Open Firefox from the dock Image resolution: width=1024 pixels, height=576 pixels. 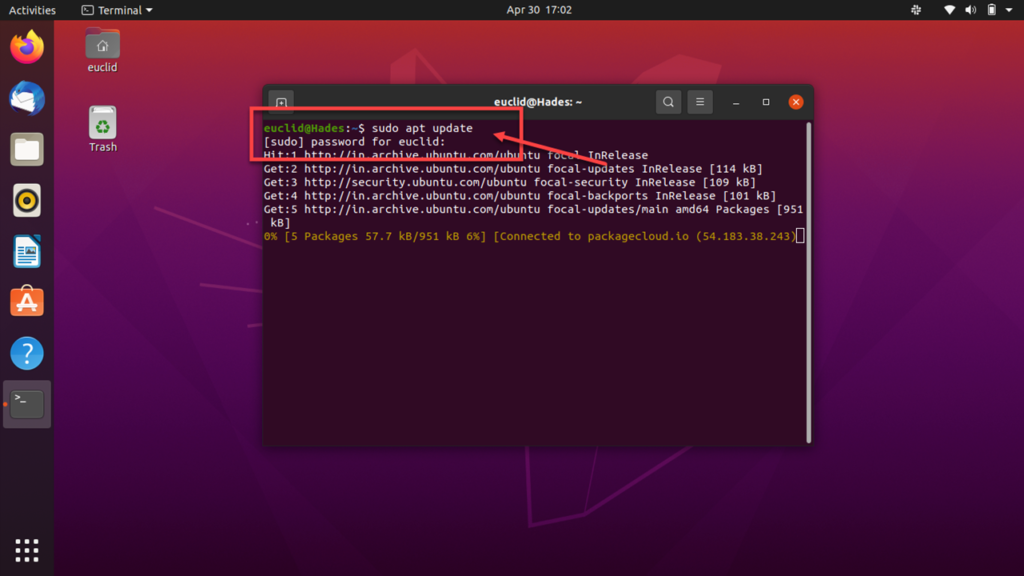click(27, 47)
